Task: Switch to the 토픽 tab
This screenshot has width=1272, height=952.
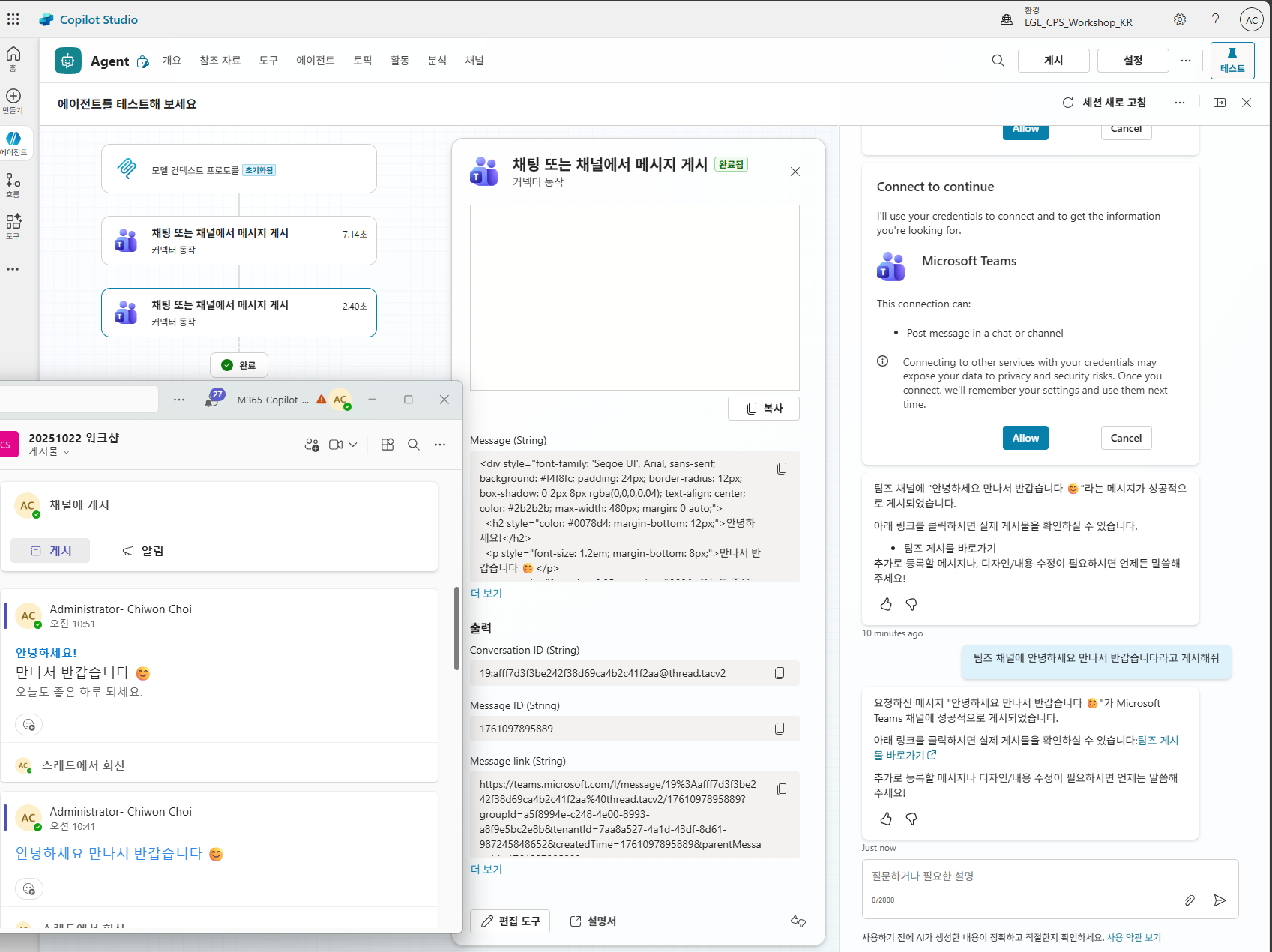Action: [x=363, y=61]
